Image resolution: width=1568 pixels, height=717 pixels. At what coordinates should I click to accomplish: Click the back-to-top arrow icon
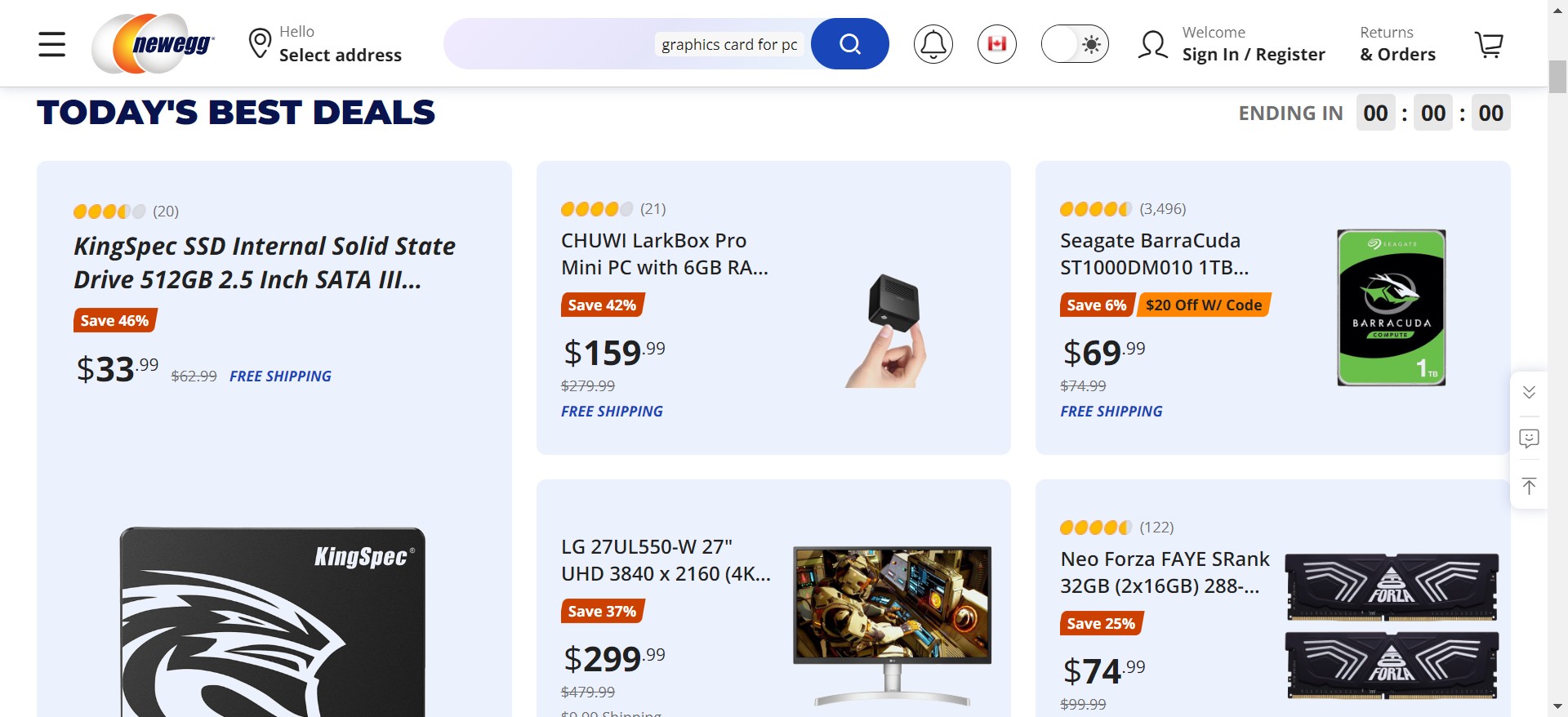(1529, 487)
